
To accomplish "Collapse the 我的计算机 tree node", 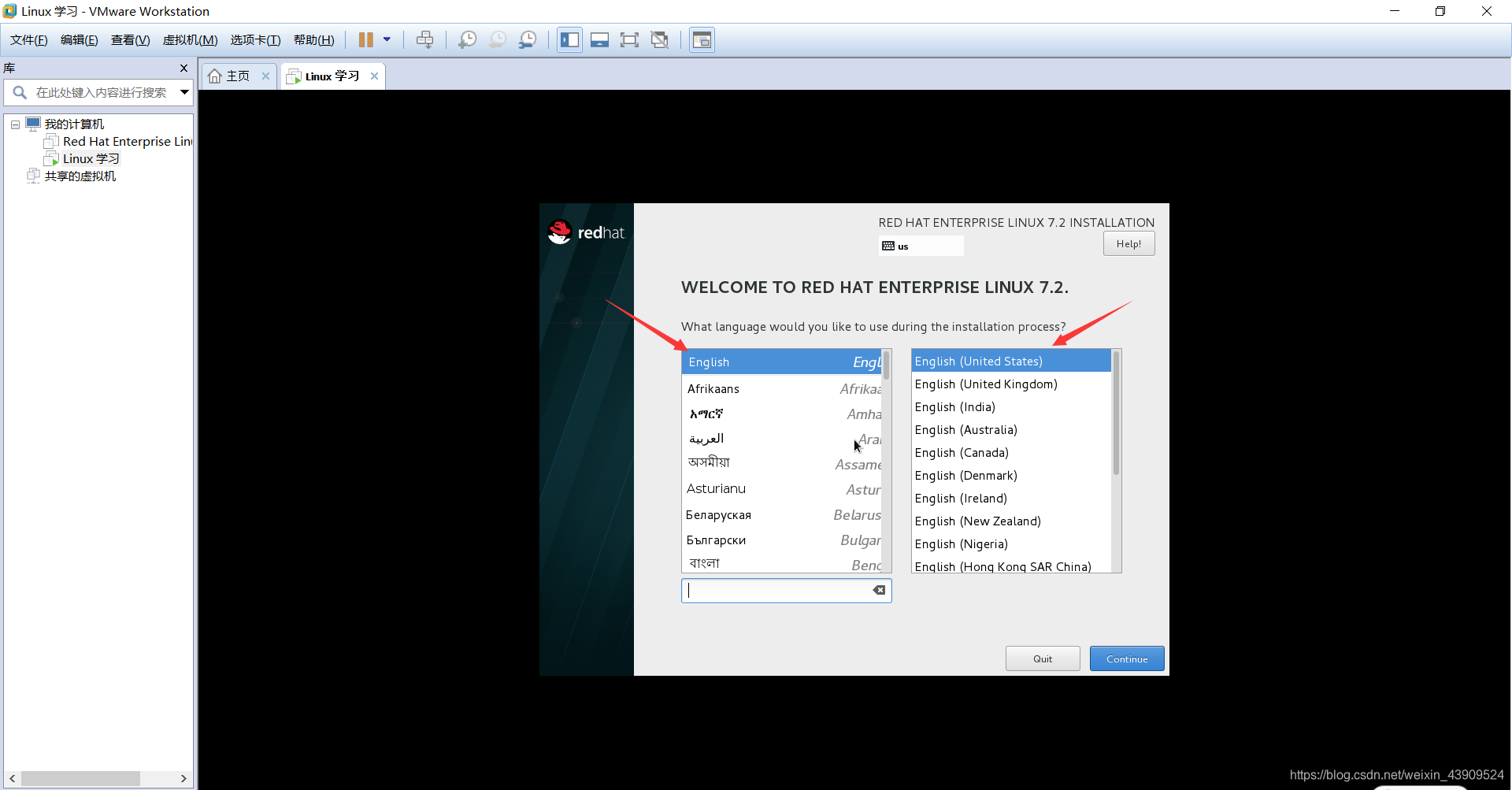I will (x=15, y=124).
